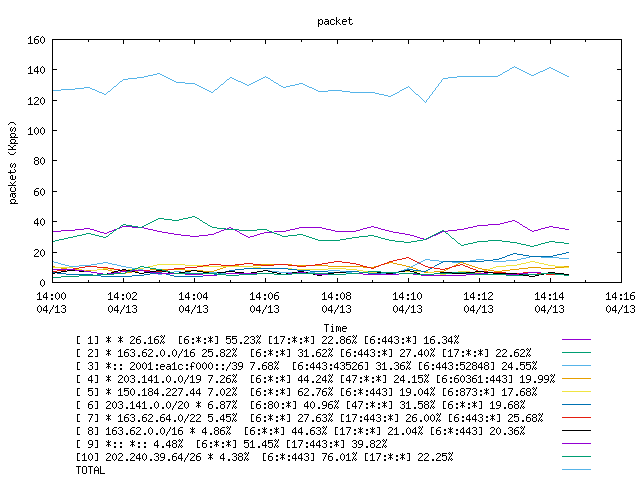The width and height of the screenshot is (640, 480).
Task: Click orange line swatch for legend [ 4]
Action: coord(576,379)
